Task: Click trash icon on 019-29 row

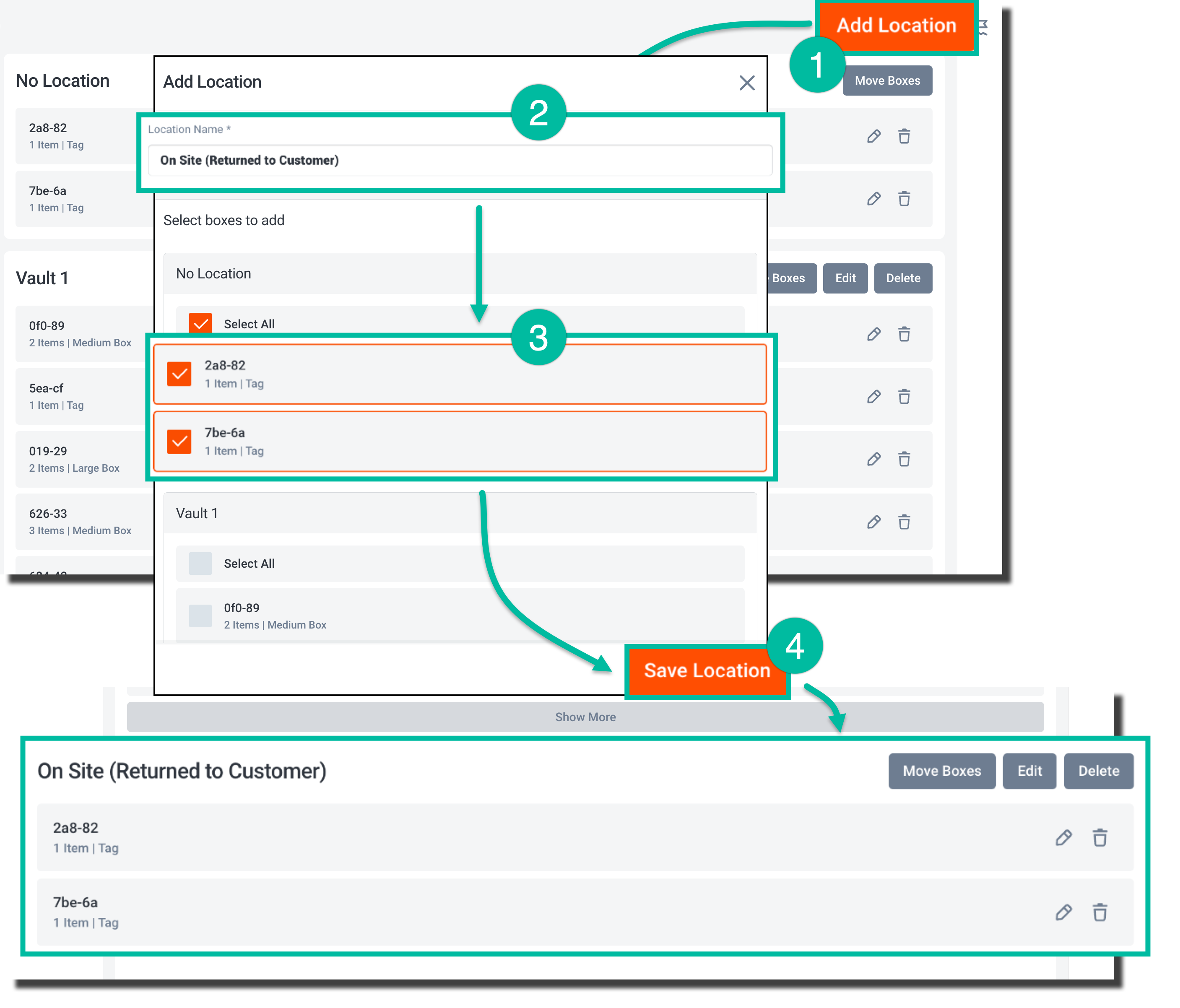Action: coord(904,460)
